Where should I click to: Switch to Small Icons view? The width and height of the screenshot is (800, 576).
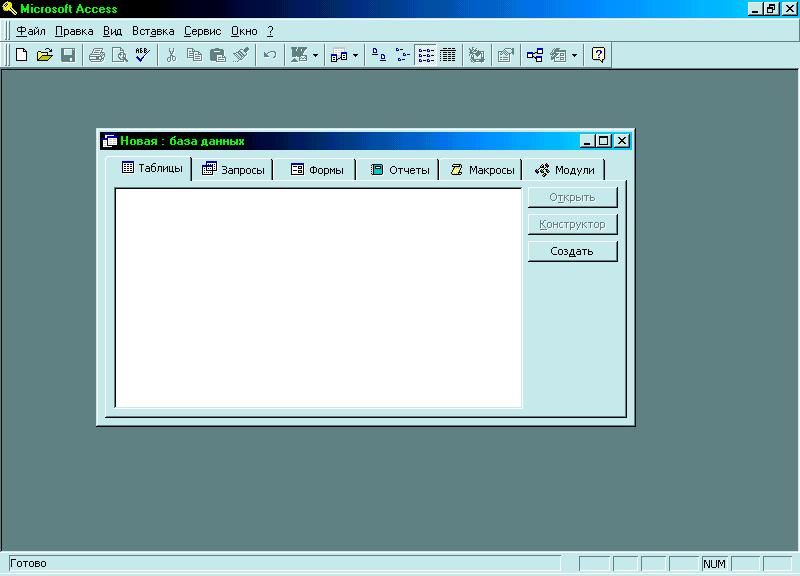(x=403, y=55)
